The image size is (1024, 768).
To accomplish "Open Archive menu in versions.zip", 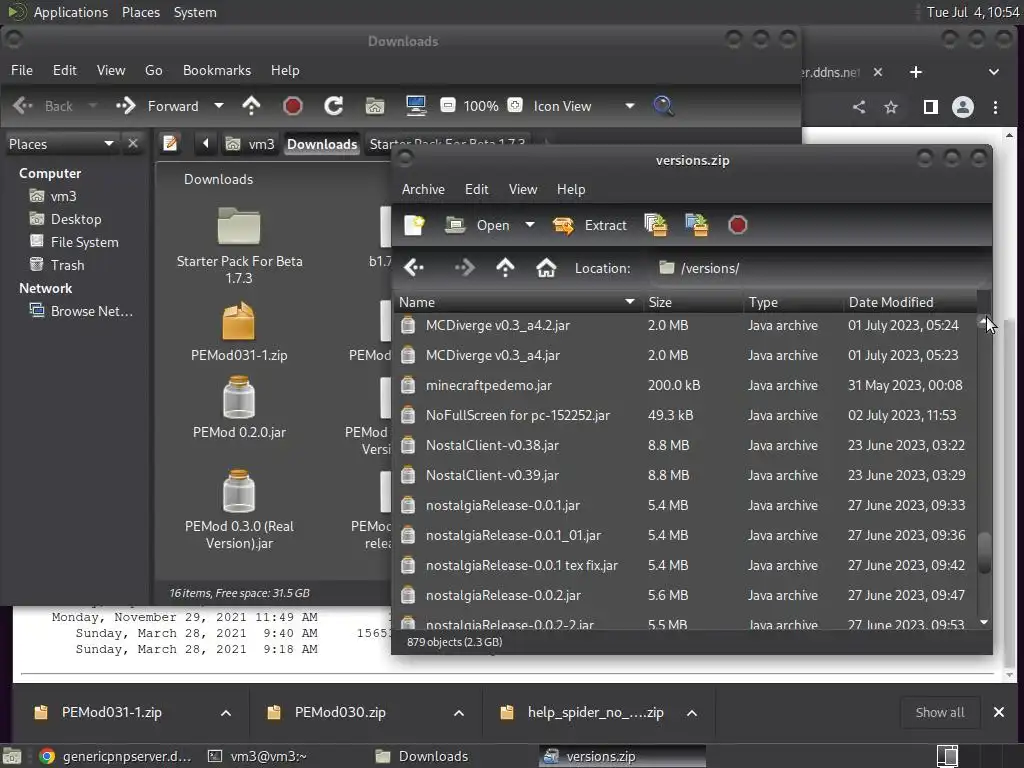I will 423,189.
